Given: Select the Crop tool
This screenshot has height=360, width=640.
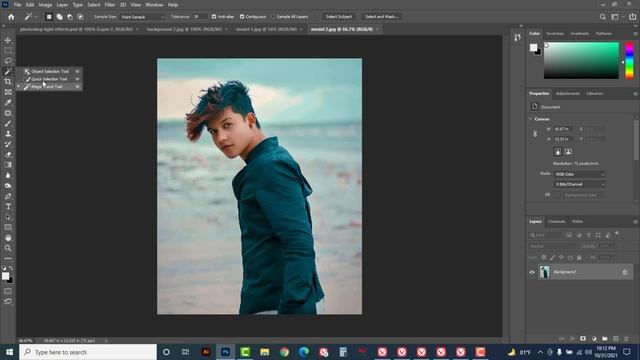Looking at the screenshot, I should point(8,82).
